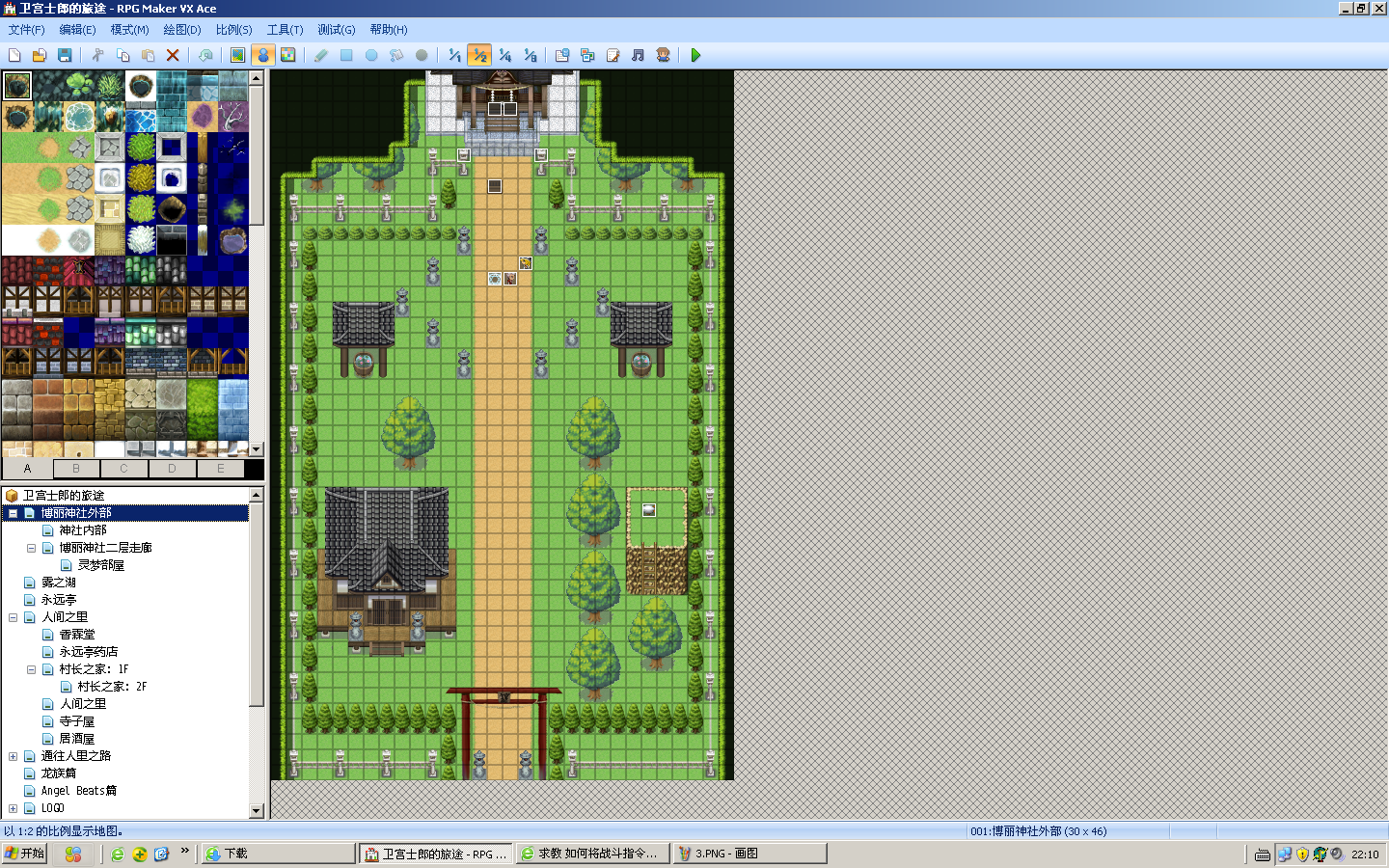Open the Sound Test music note icon

[638, 55]
